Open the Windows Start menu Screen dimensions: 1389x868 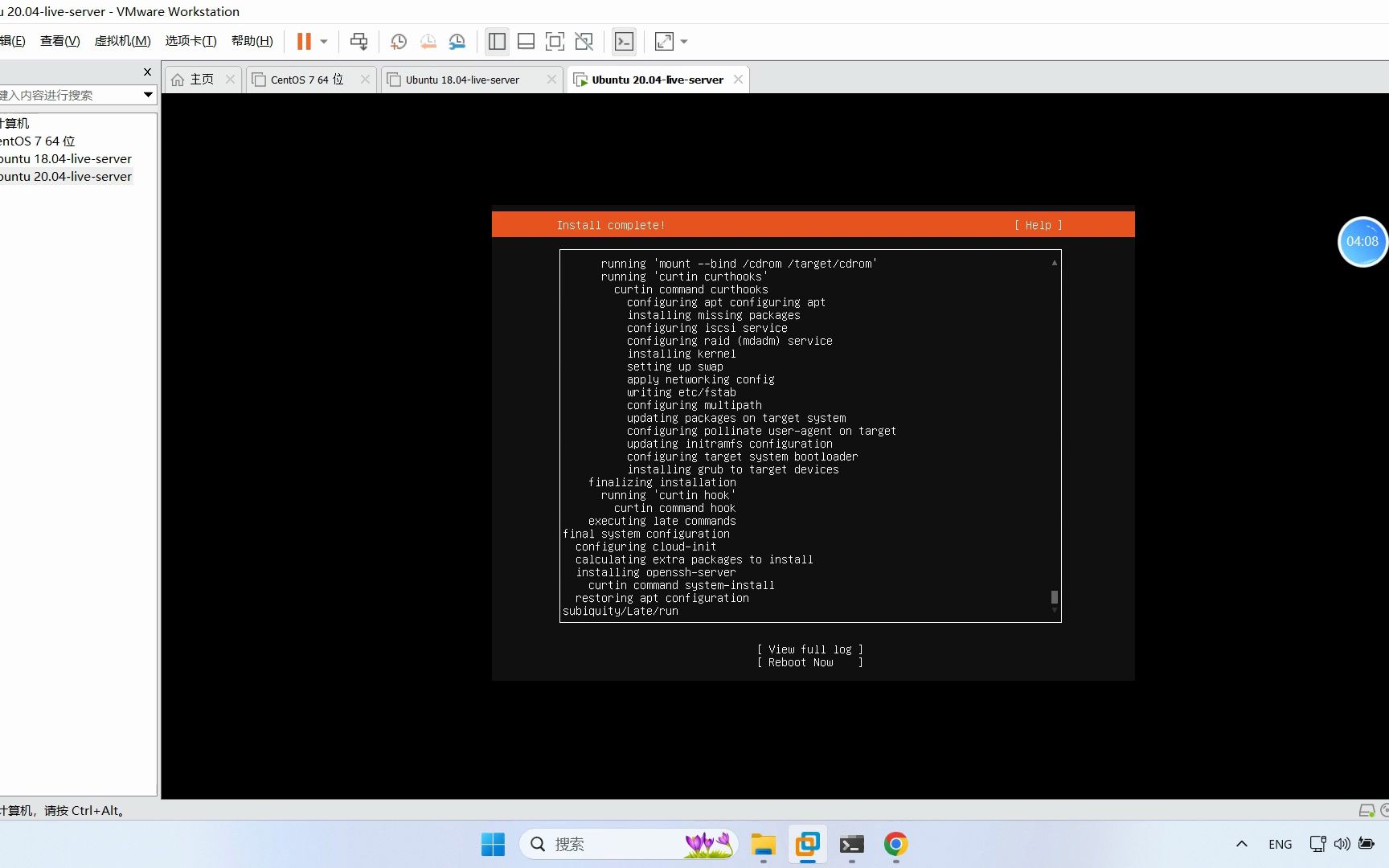493,844
